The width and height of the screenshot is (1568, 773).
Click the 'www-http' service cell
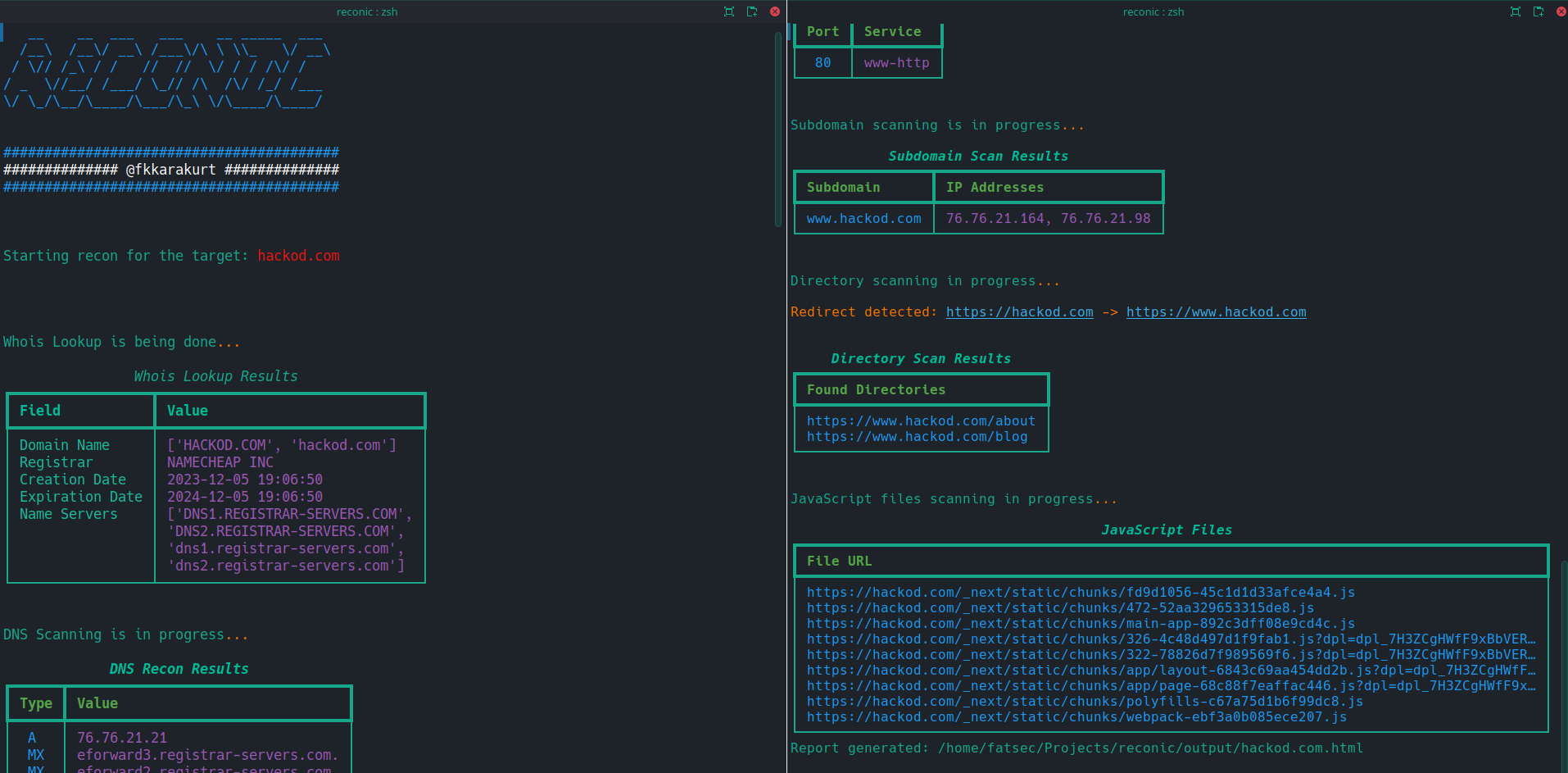point(897,63)
